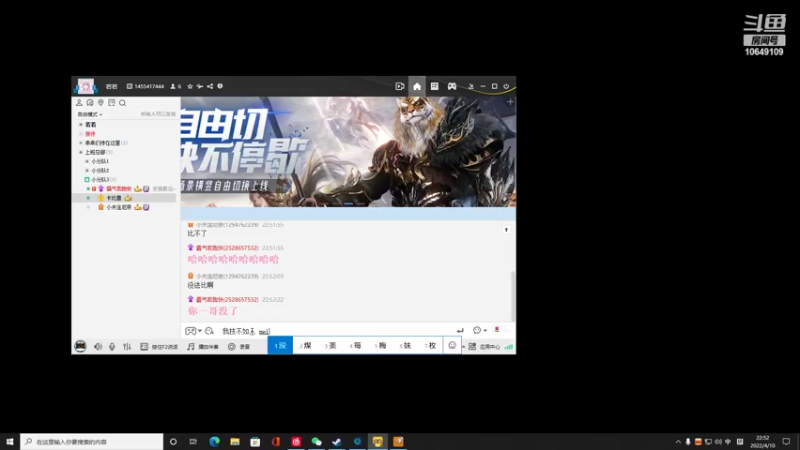Collapse the 上班总部 channel group
Viewport: 800px width, 450px height.
click(81, 152)
